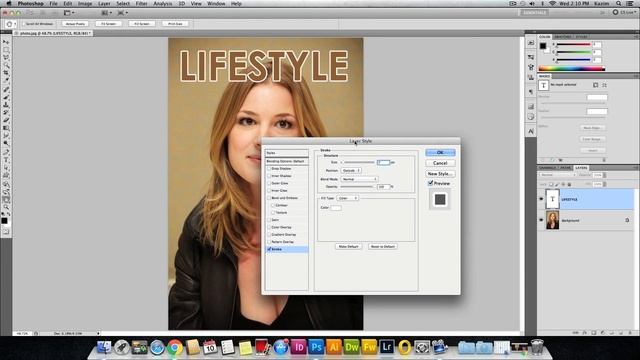The width and height of the screenshot is (640, 360).
Task: Open the Trash in the Dock
Action: (537, 347)
